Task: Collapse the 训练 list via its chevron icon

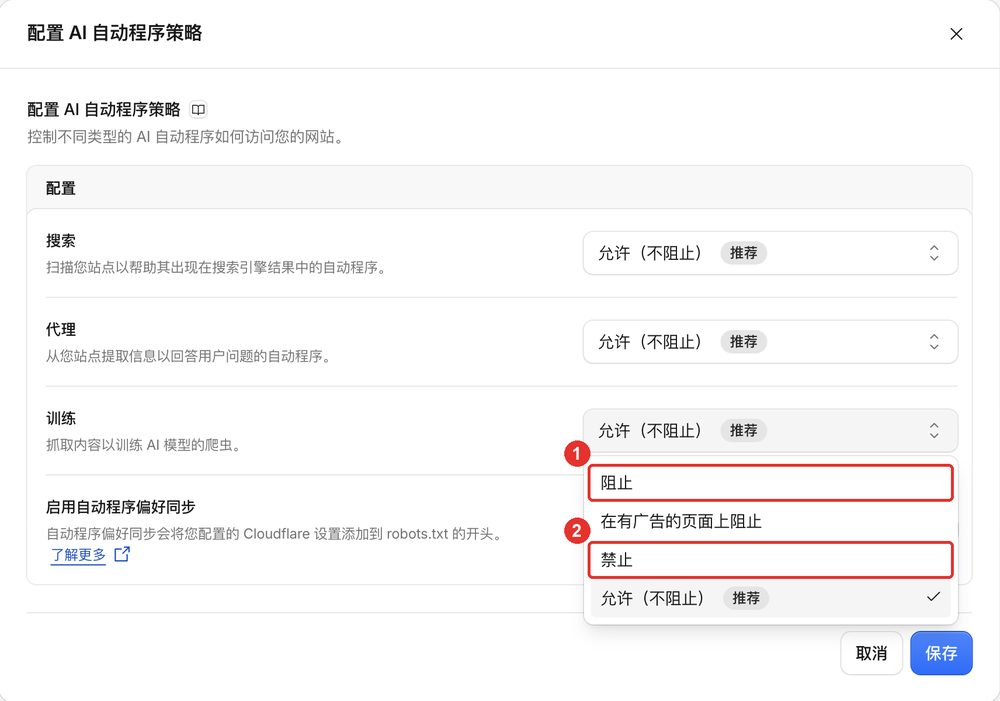Action: click(934, 431)
